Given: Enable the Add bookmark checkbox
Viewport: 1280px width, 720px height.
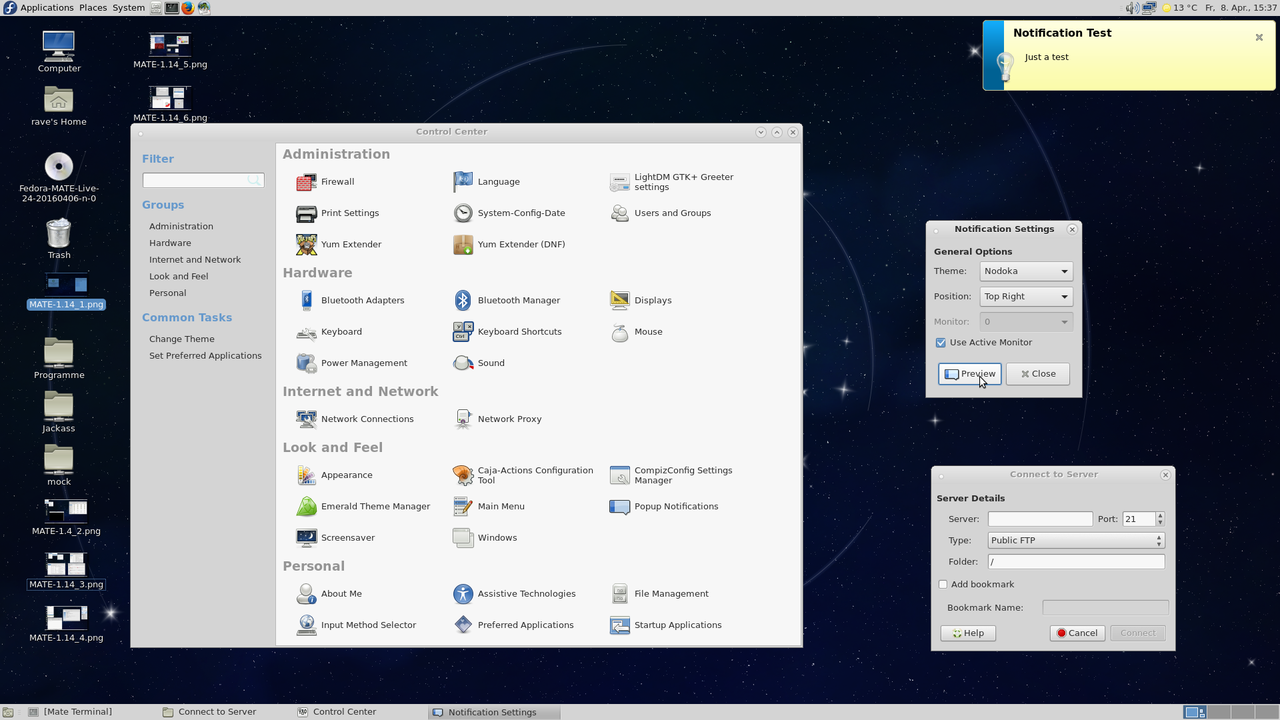Looking at the screenshot, I should pyautogui.click(x=943, y=585).
